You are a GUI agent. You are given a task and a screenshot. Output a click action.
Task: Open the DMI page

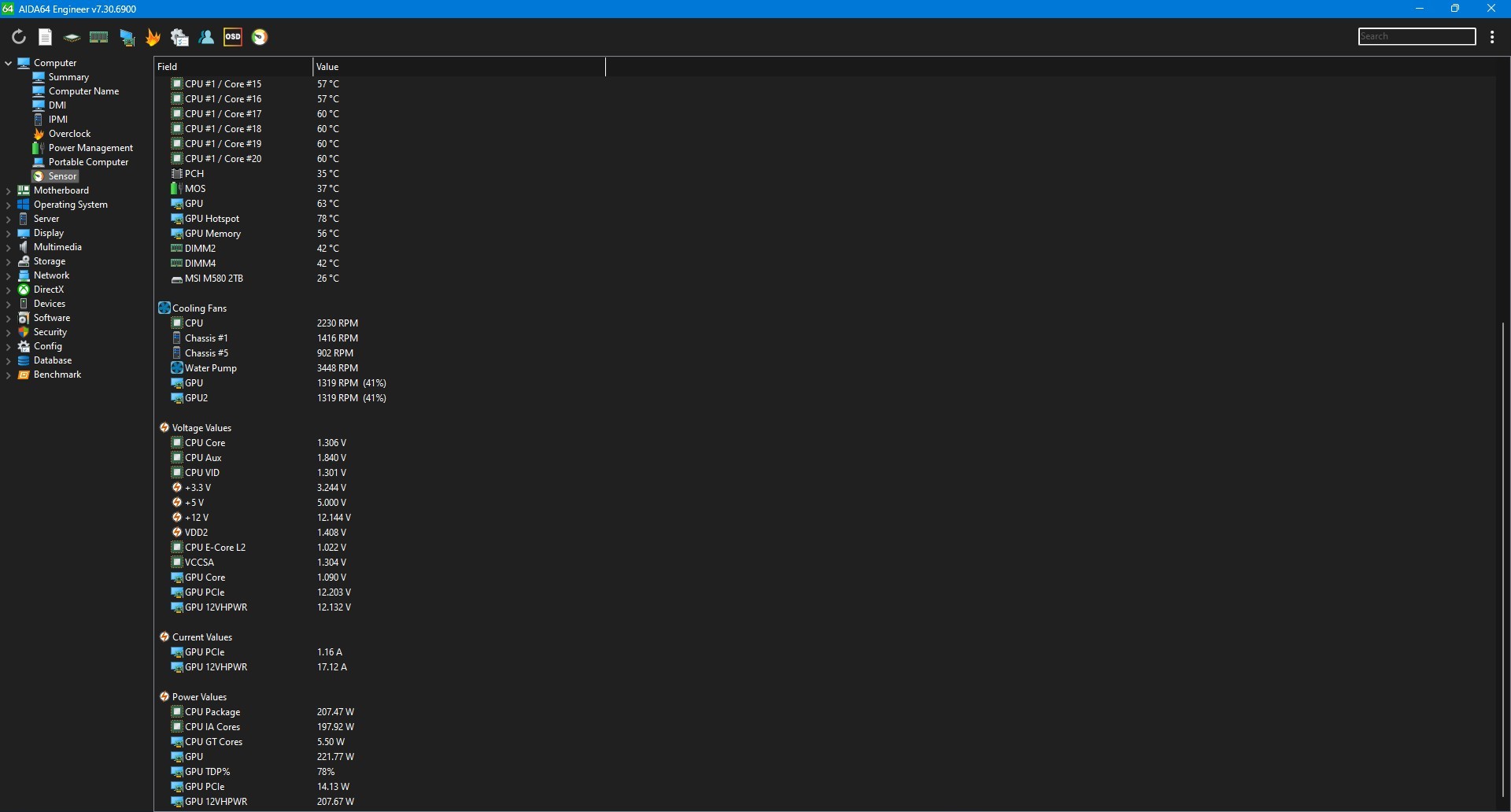50,105
